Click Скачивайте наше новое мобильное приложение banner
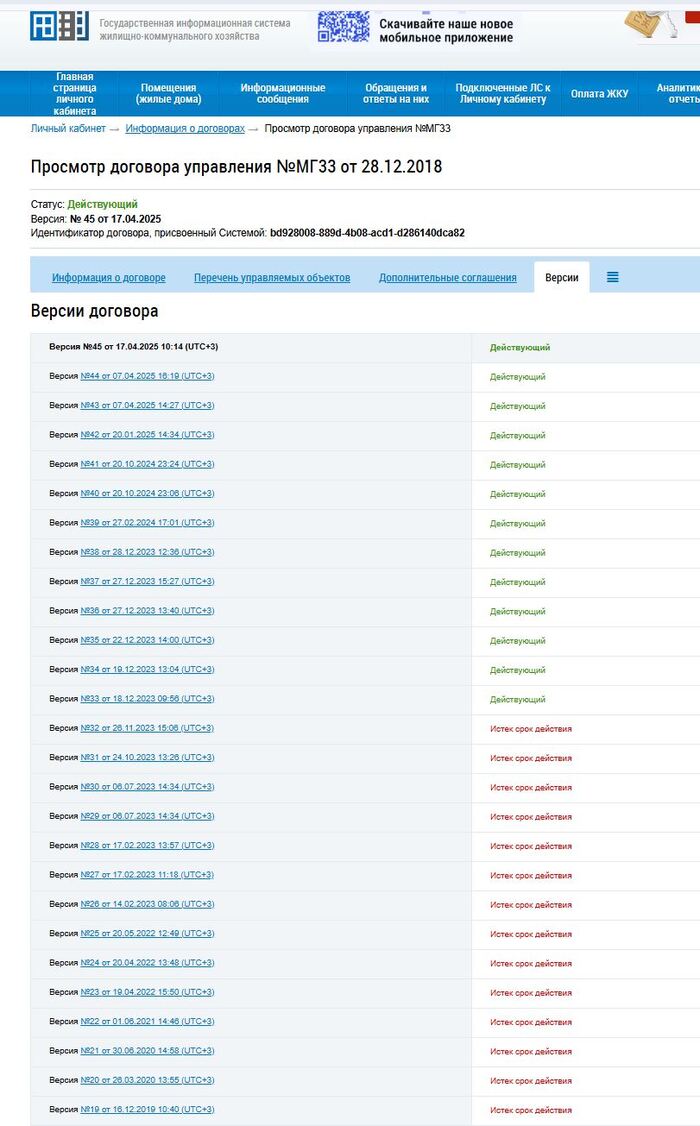Viewport: 700px width, 1126px height. (445, 31)
